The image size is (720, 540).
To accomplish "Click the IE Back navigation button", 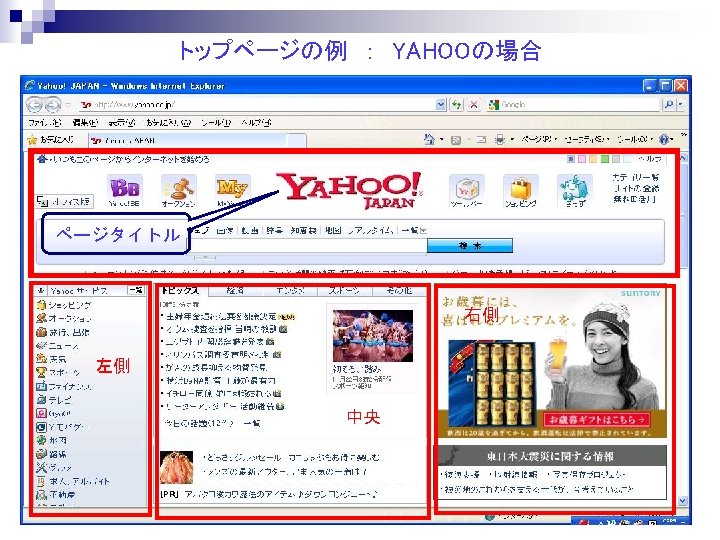I will tap(34, 105).
